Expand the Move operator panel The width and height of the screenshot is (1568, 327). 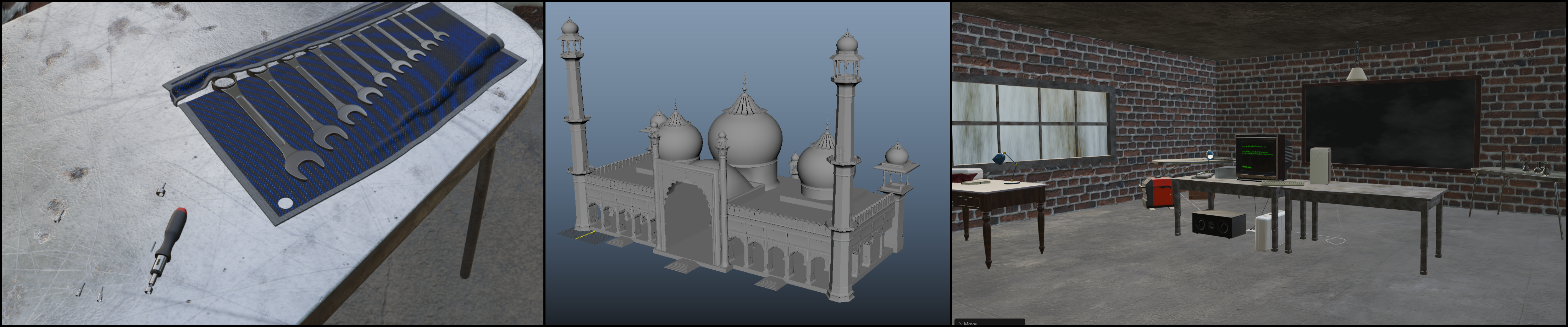click(x=960, y=323)
